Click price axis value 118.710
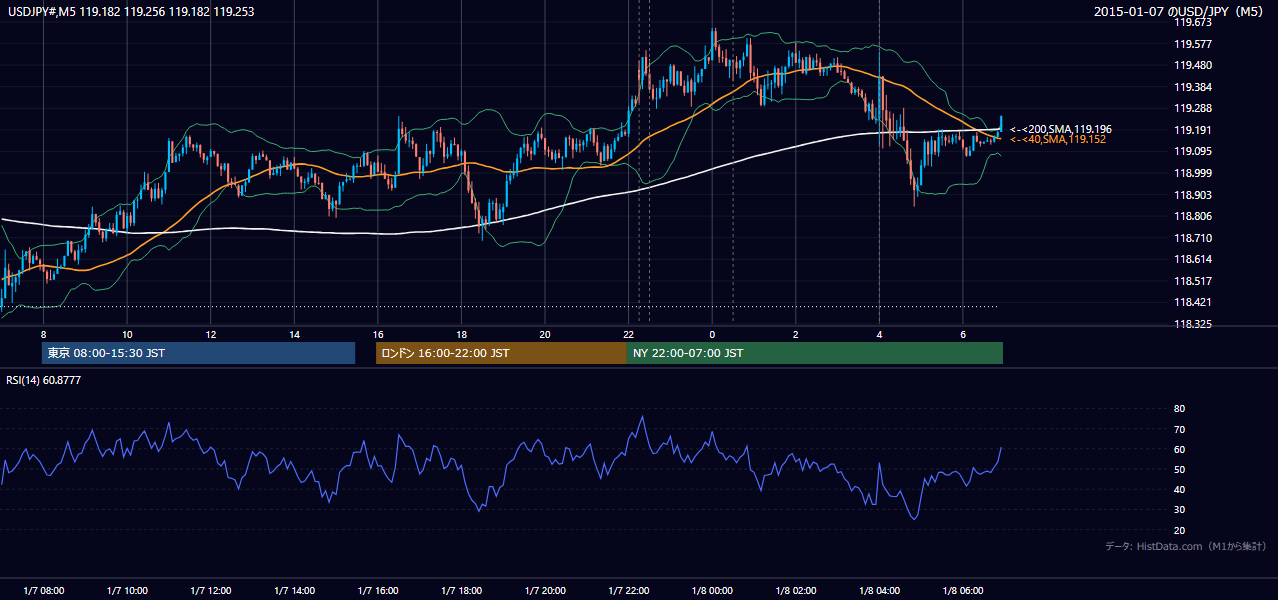 pyautogui.click(x=1192, y=238)
